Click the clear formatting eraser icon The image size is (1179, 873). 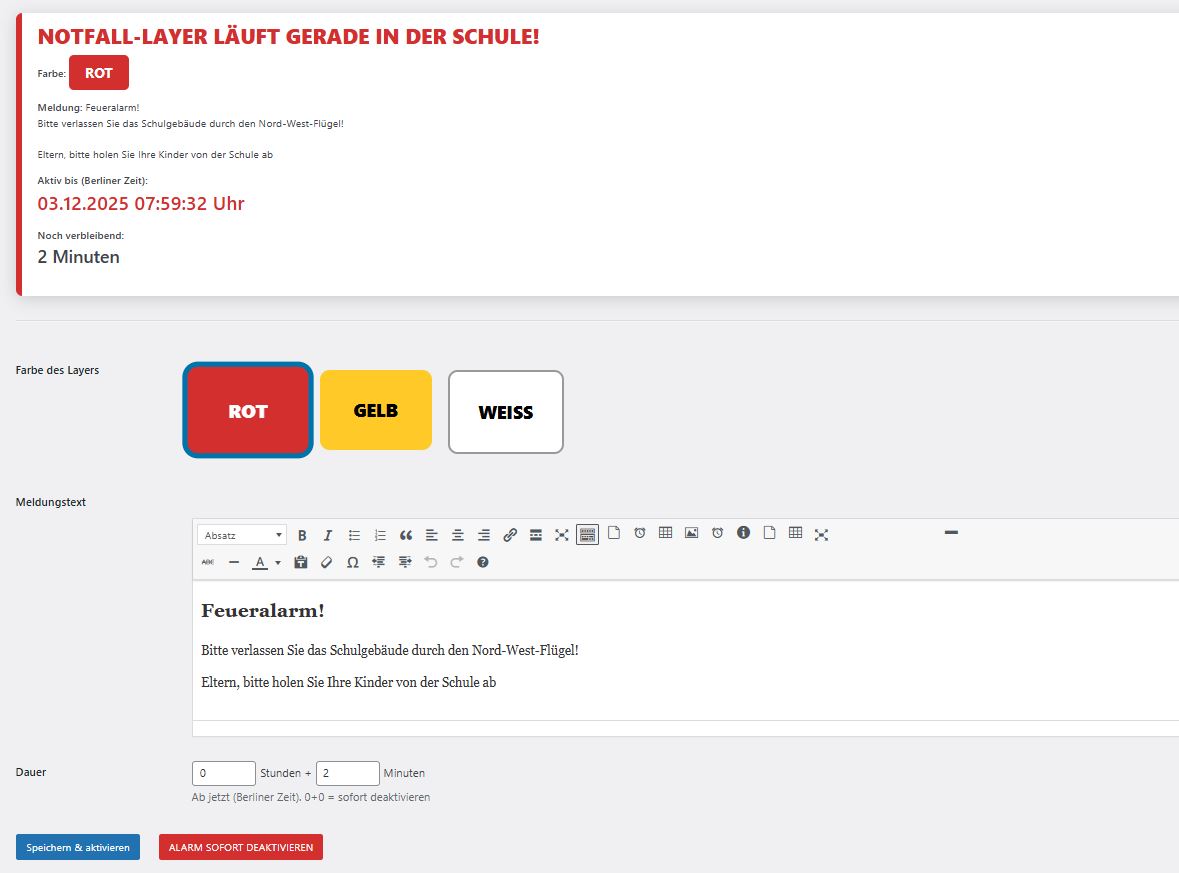click(326, 563)
